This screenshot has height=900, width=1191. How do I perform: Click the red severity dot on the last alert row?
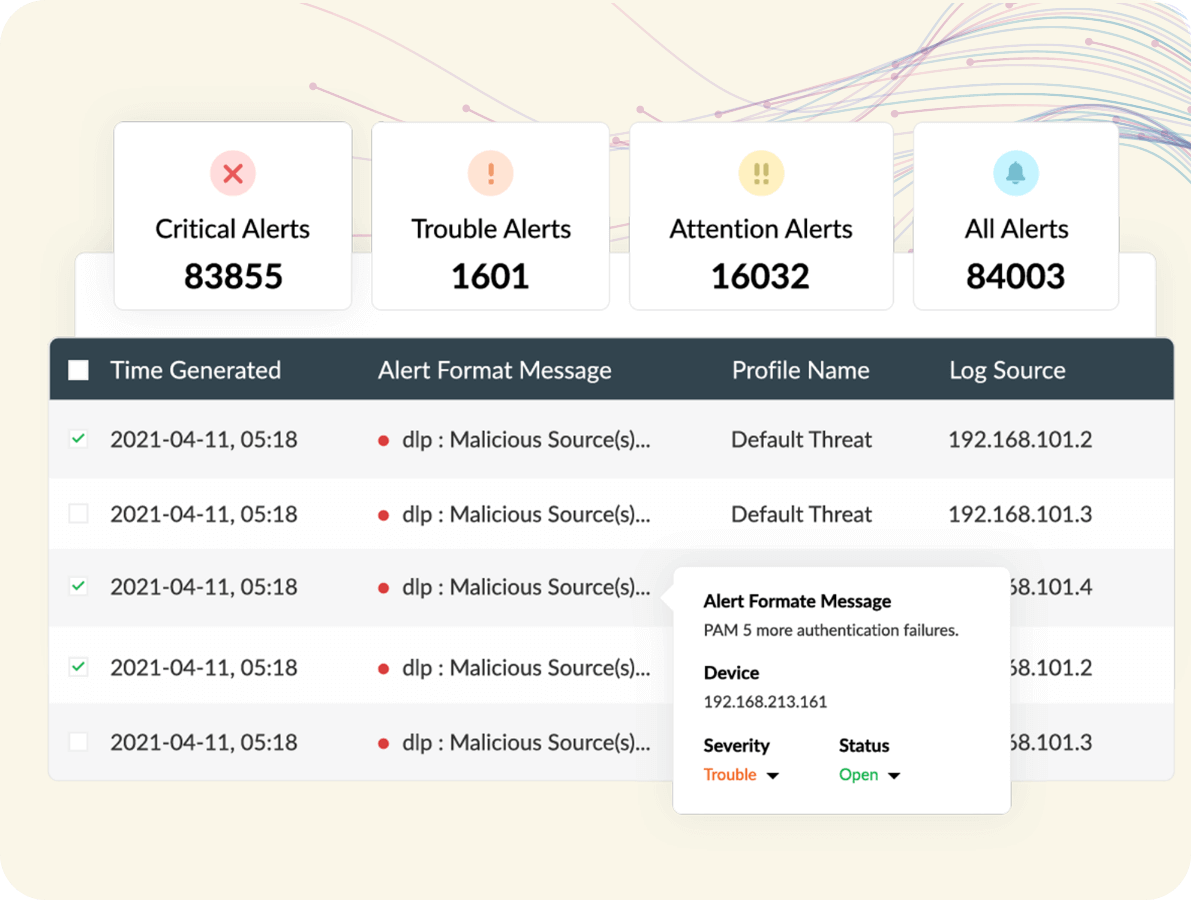(383, 742)
